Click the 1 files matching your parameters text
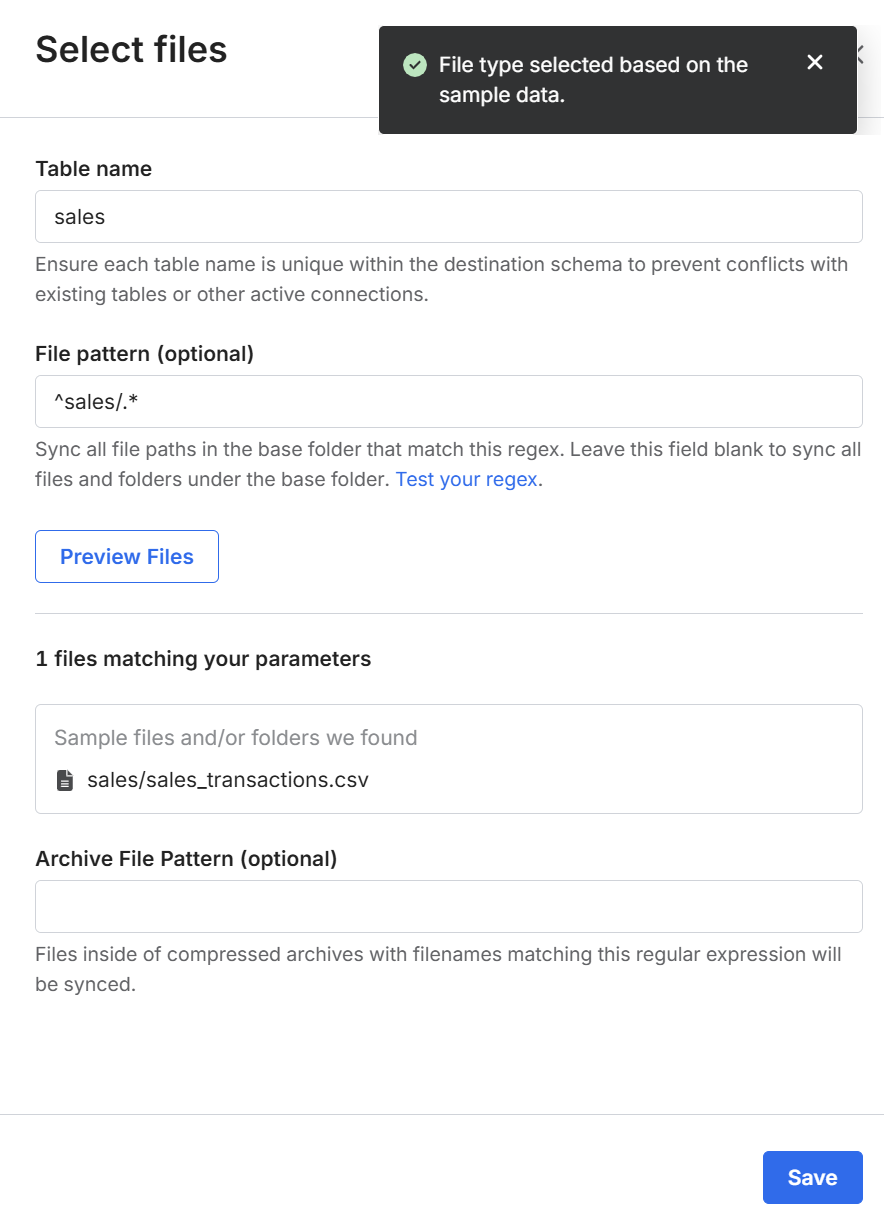Image resolution: width=884 pixels, height=1220 pixels. (203, 659)
